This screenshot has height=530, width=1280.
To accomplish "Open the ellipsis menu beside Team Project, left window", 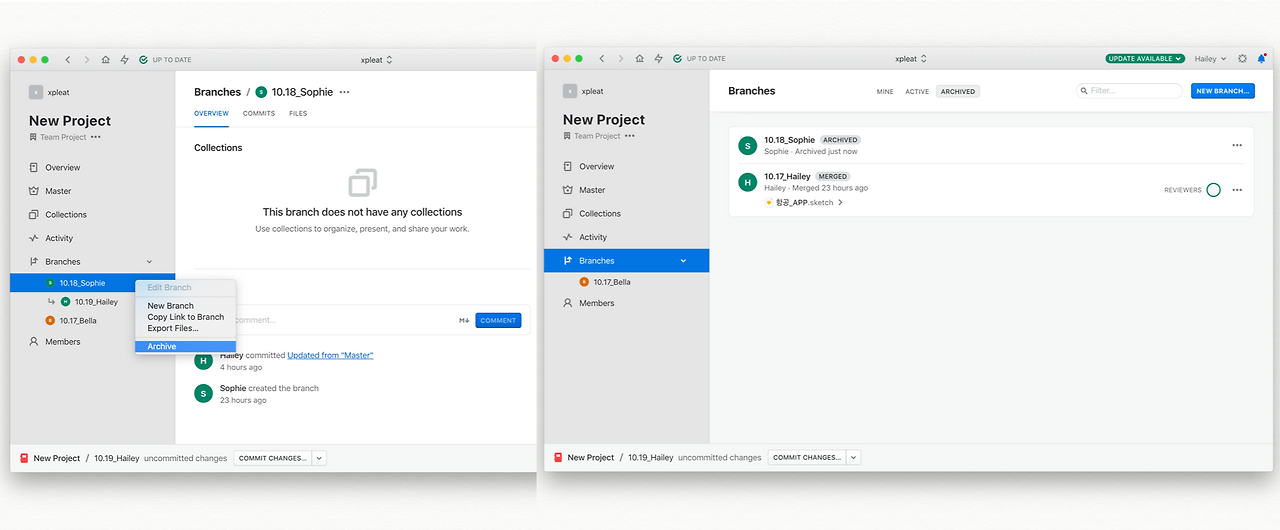I will click(x=96, y=137).
